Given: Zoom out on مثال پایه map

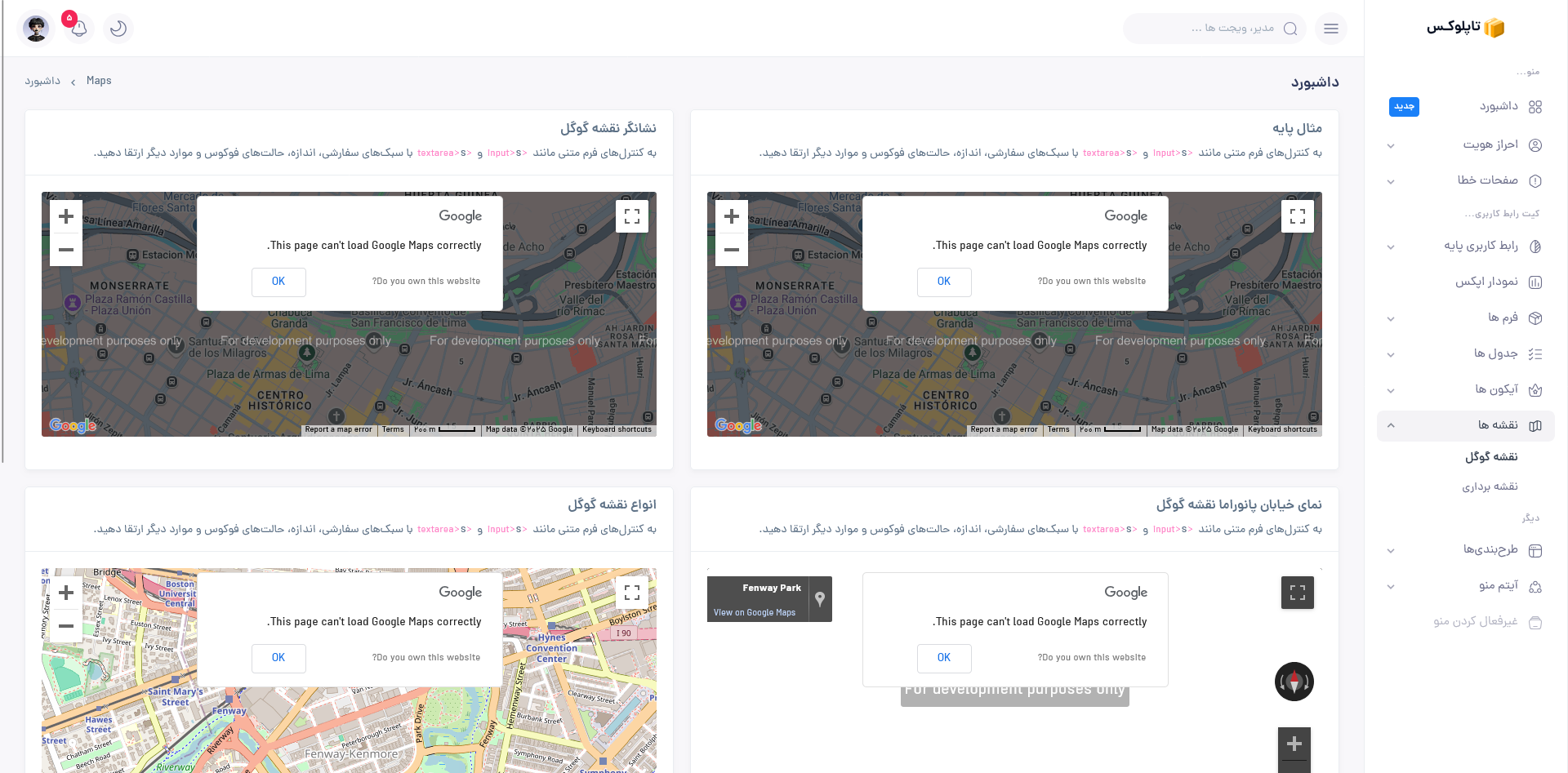Looking at the screenshot, I should point(732,250).
